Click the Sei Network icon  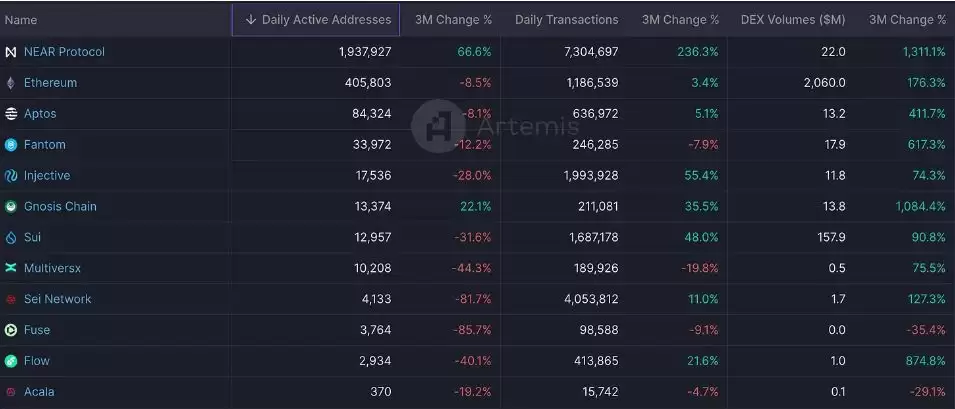point(11,300)
